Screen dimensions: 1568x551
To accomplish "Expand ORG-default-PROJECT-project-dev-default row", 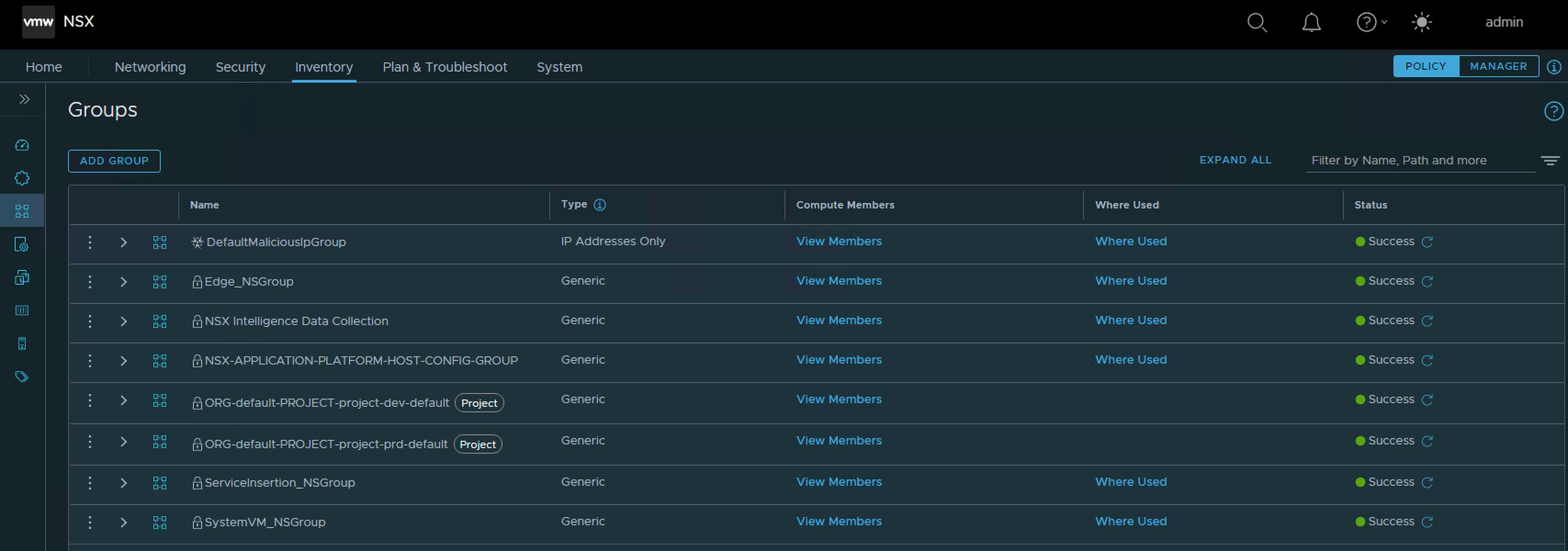I will coord(124,400).
